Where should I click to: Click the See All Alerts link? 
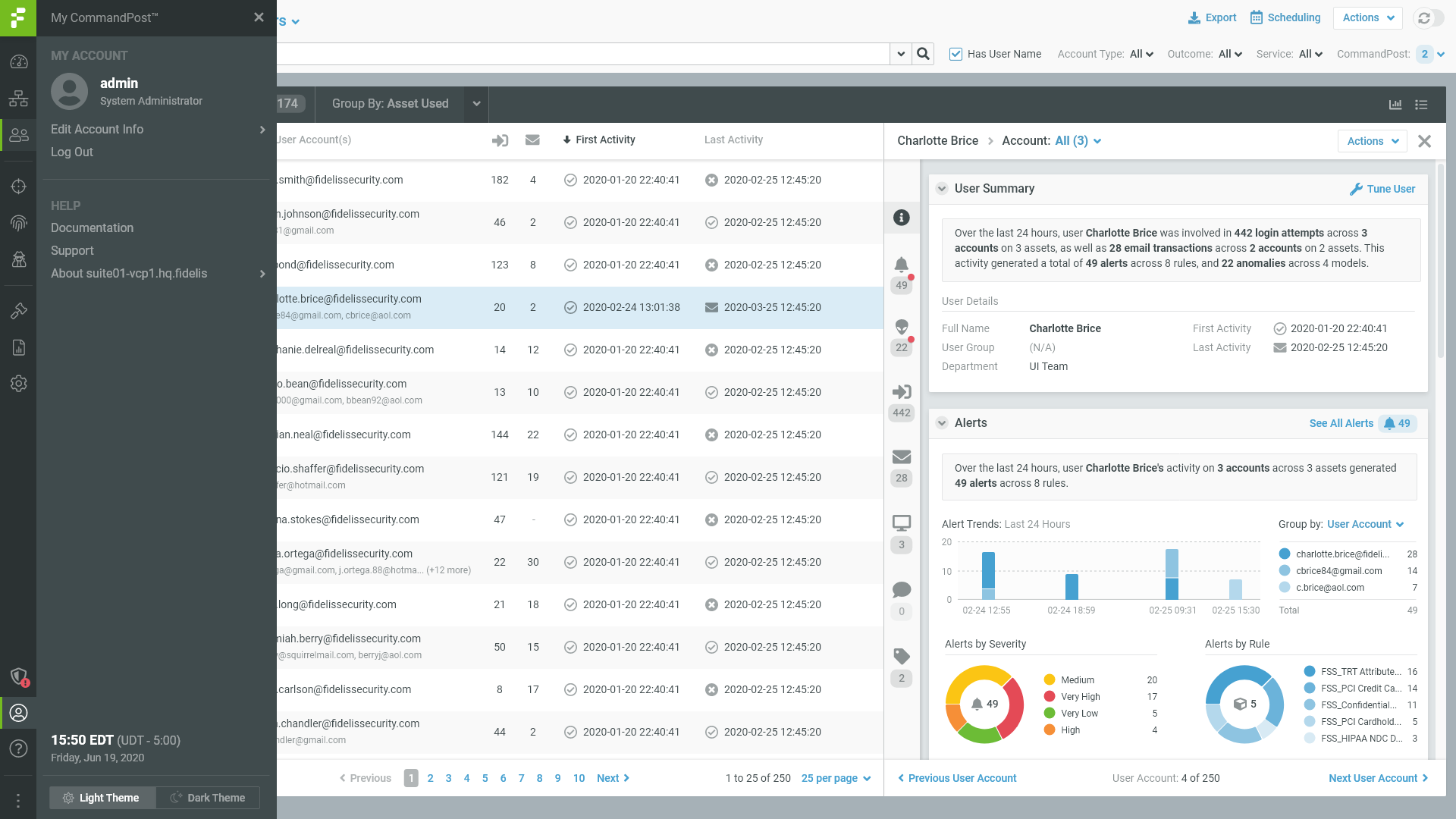pyautogui.click(x=1341, y=423)
